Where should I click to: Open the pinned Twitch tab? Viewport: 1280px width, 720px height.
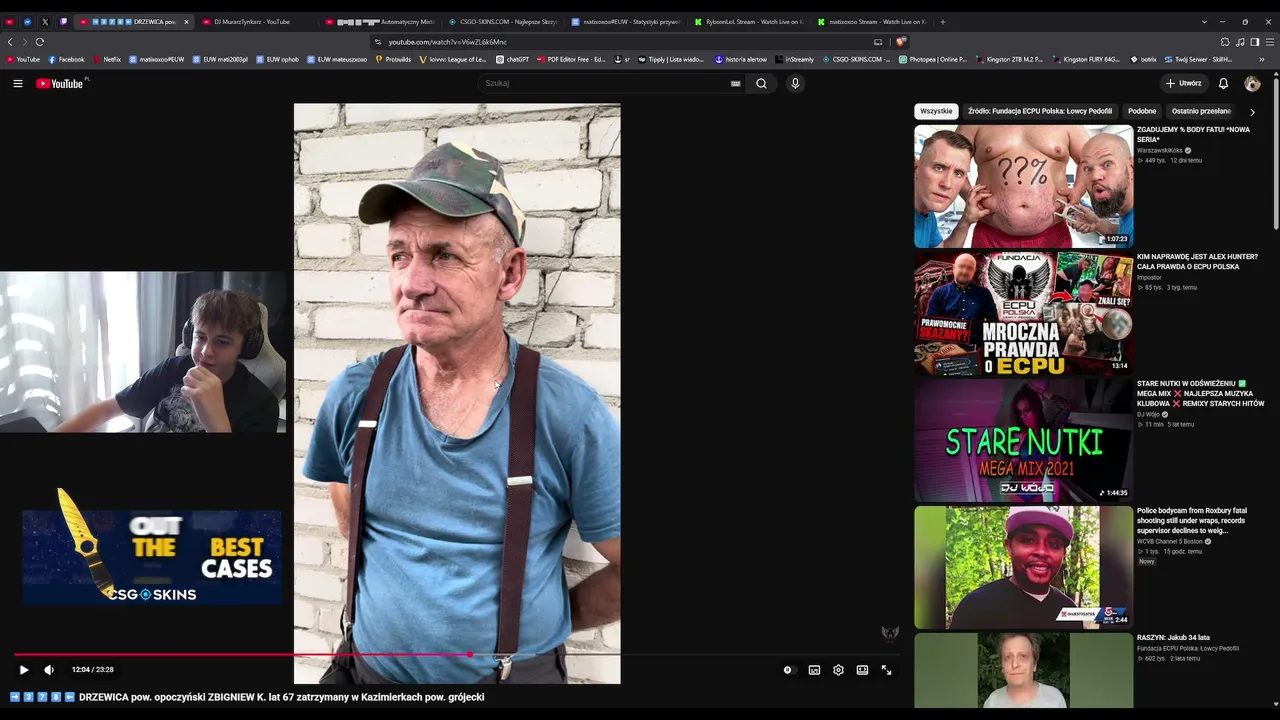click(63, 21)
